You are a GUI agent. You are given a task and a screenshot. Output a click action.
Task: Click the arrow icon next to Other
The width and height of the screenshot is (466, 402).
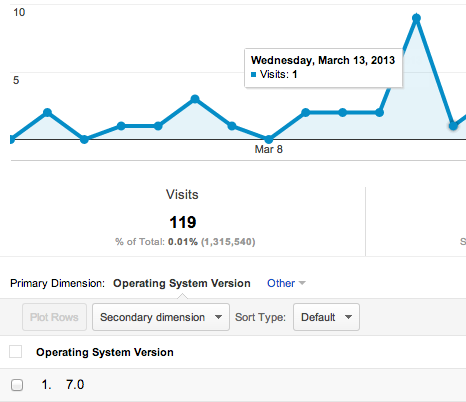302,283
